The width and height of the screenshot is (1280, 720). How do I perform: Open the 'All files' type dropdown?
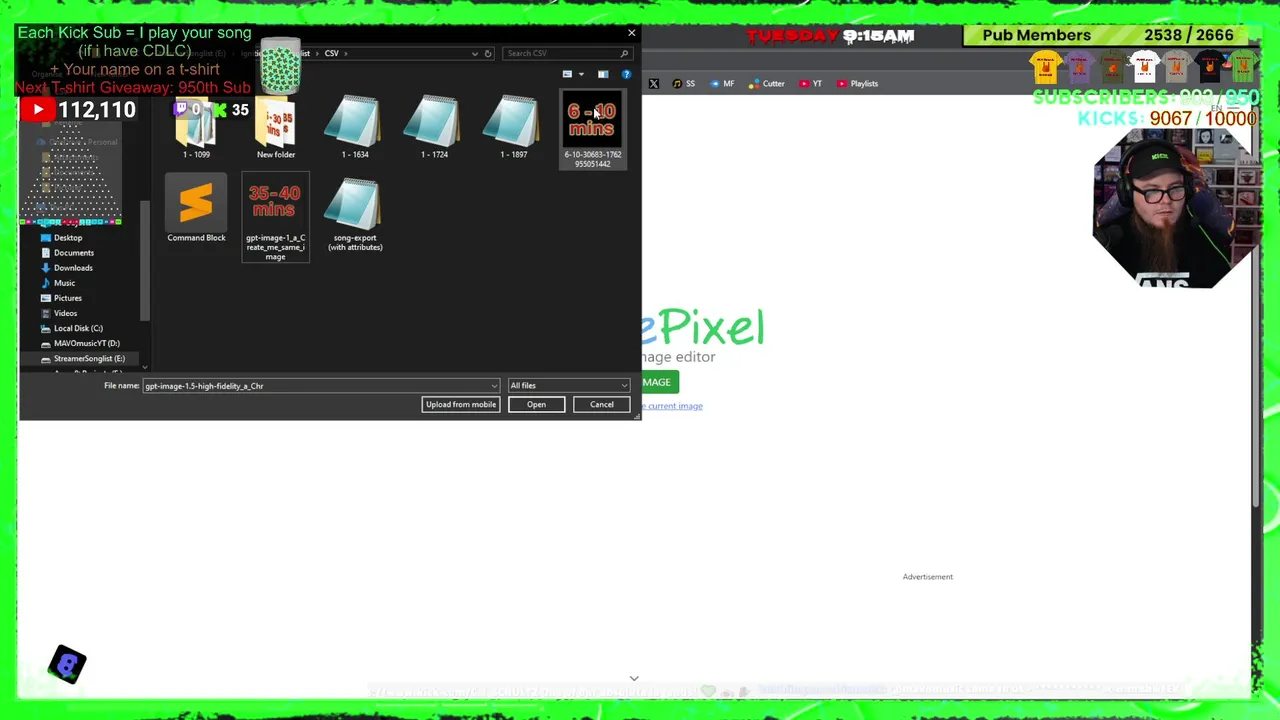(568, 386)
